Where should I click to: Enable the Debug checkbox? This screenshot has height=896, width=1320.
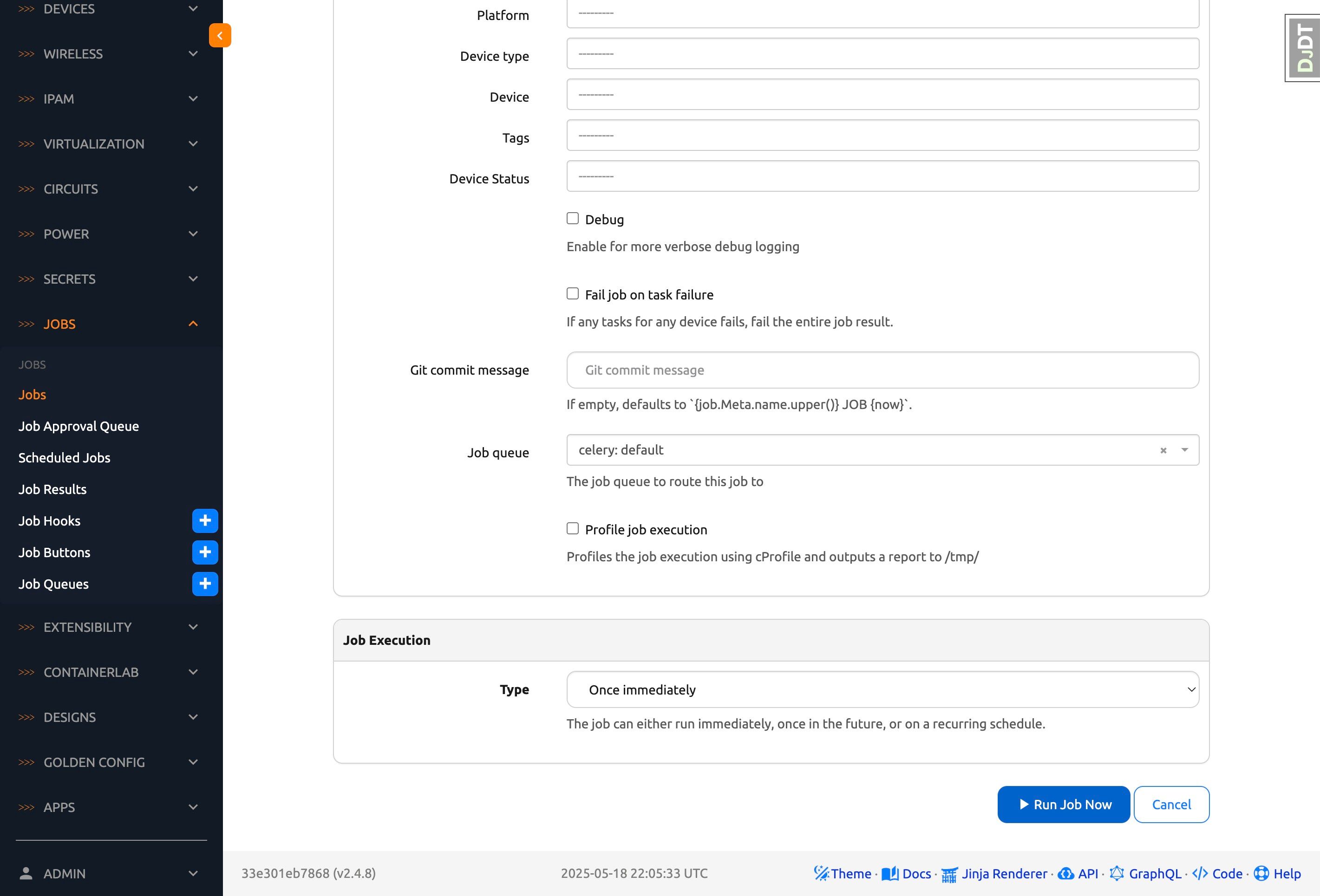(573, 219)
